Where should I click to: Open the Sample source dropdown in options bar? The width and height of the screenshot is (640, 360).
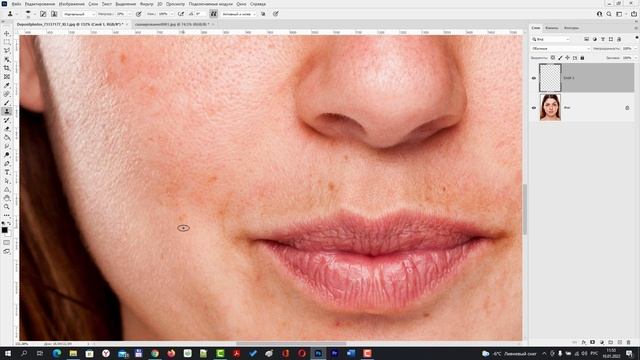[x=239, y=14]
